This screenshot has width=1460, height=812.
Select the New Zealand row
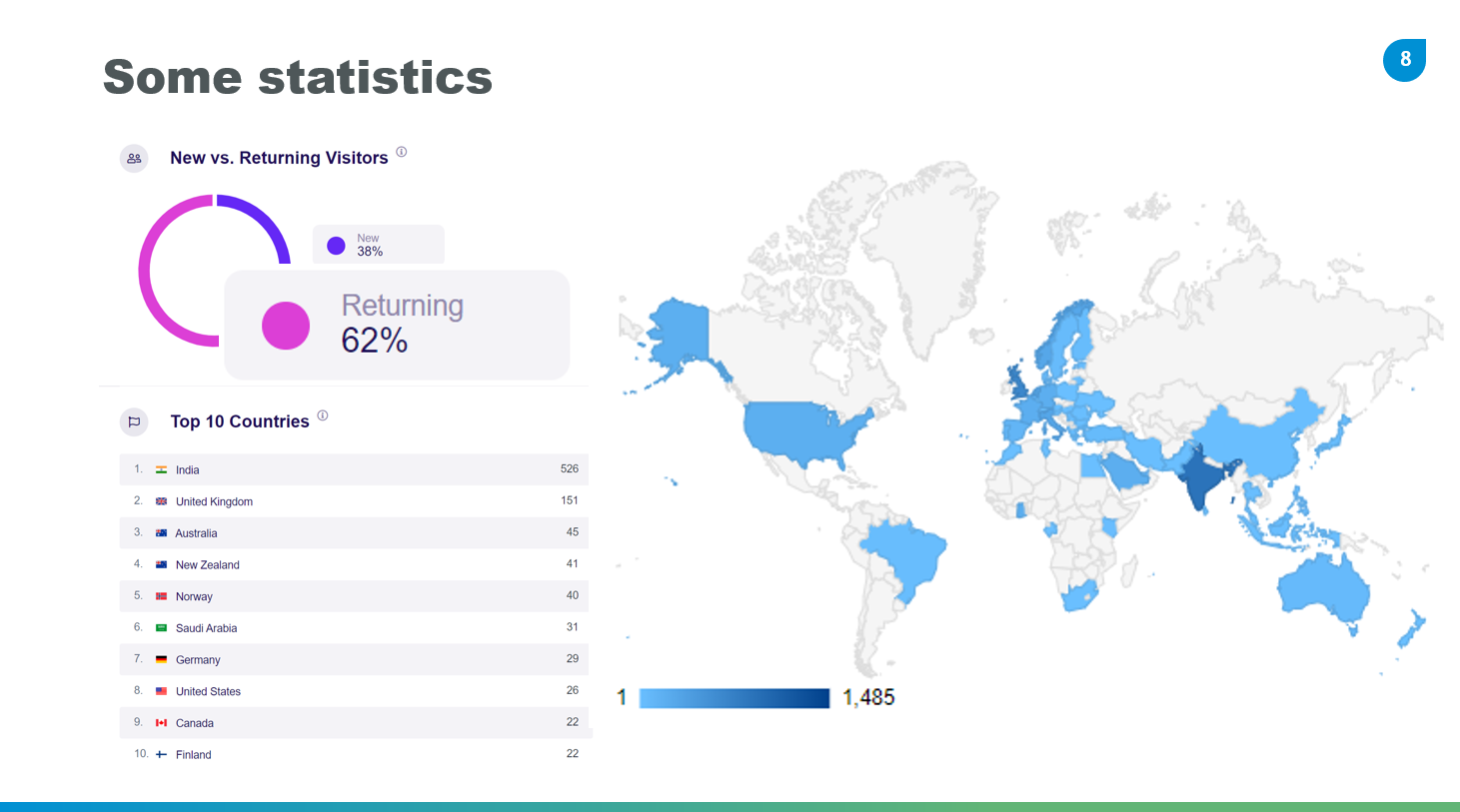[x=354, y=564]
